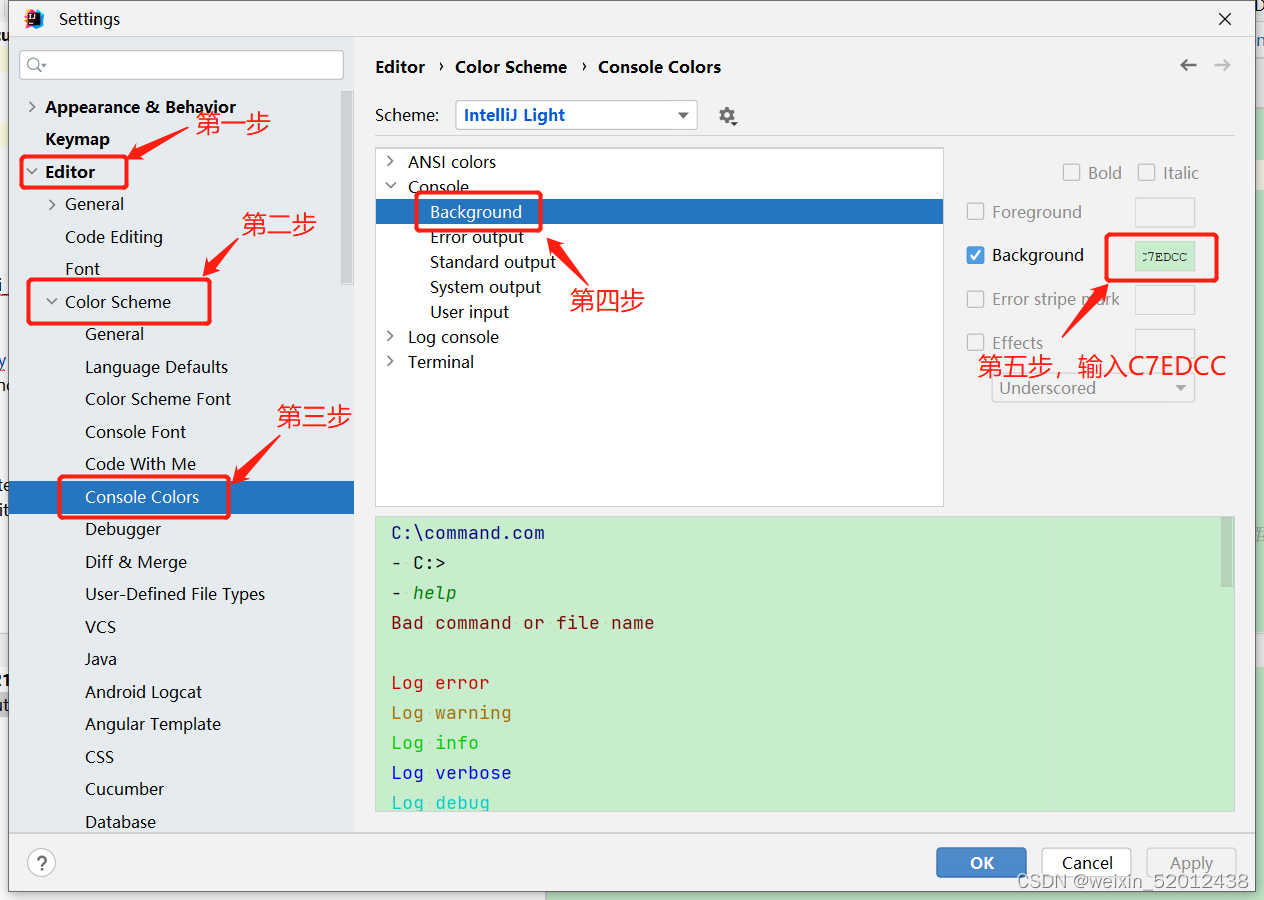
Task: Collapse the Color Scheme section arrow
Action: point(52,302)
